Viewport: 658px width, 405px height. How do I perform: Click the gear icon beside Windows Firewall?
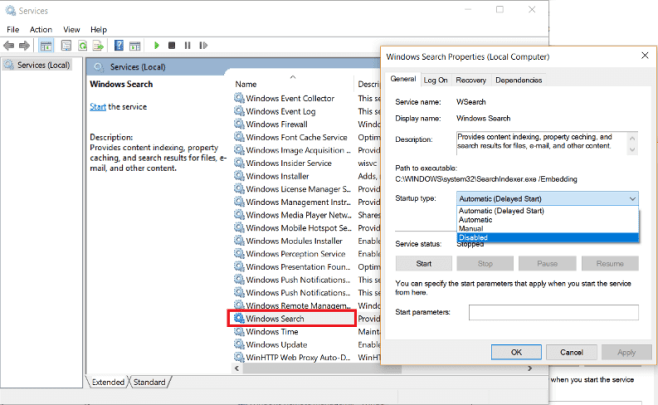pos(239,124)
